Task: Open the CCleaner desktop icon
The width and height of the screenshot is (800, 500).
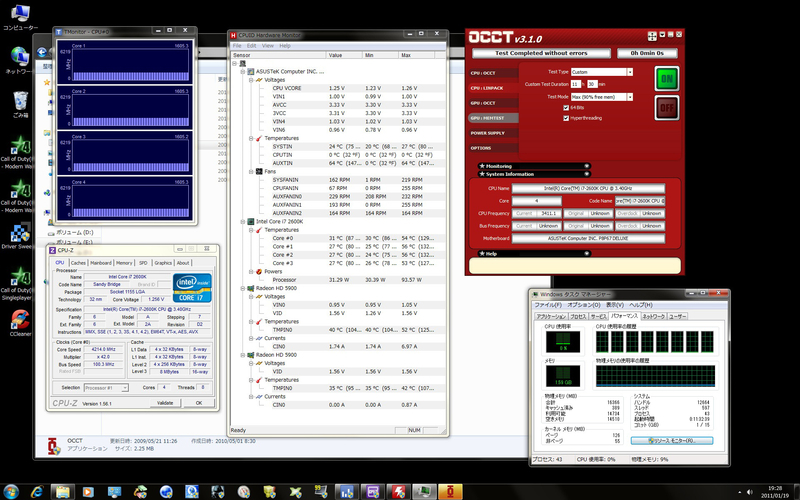Action: (20, 322)
